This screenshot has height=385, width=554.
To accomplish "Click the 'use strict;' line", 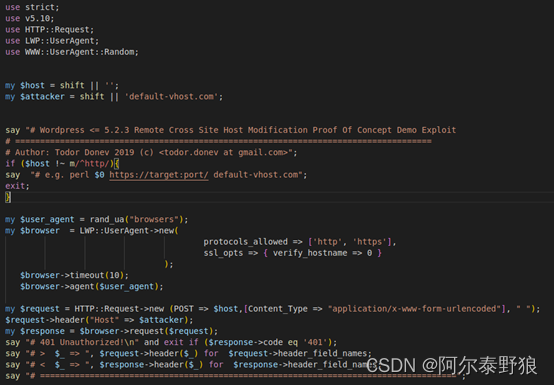I will tap(32, 7).
